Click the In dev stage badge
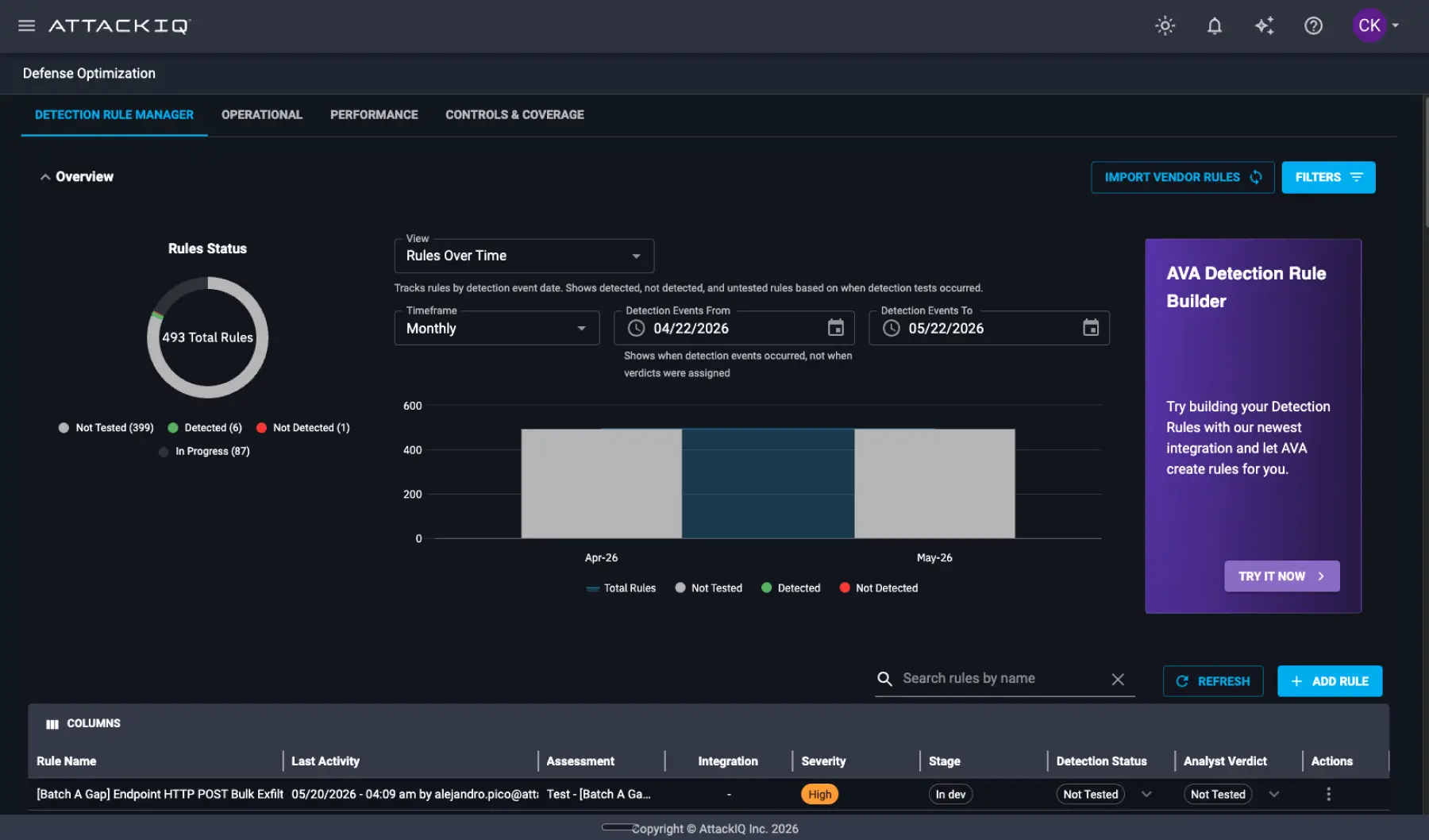 pyautogui.click(x=950, y=795)
